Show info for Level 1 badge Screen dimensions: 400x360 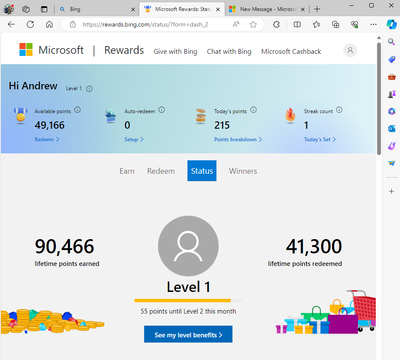[x=89, y=89]
